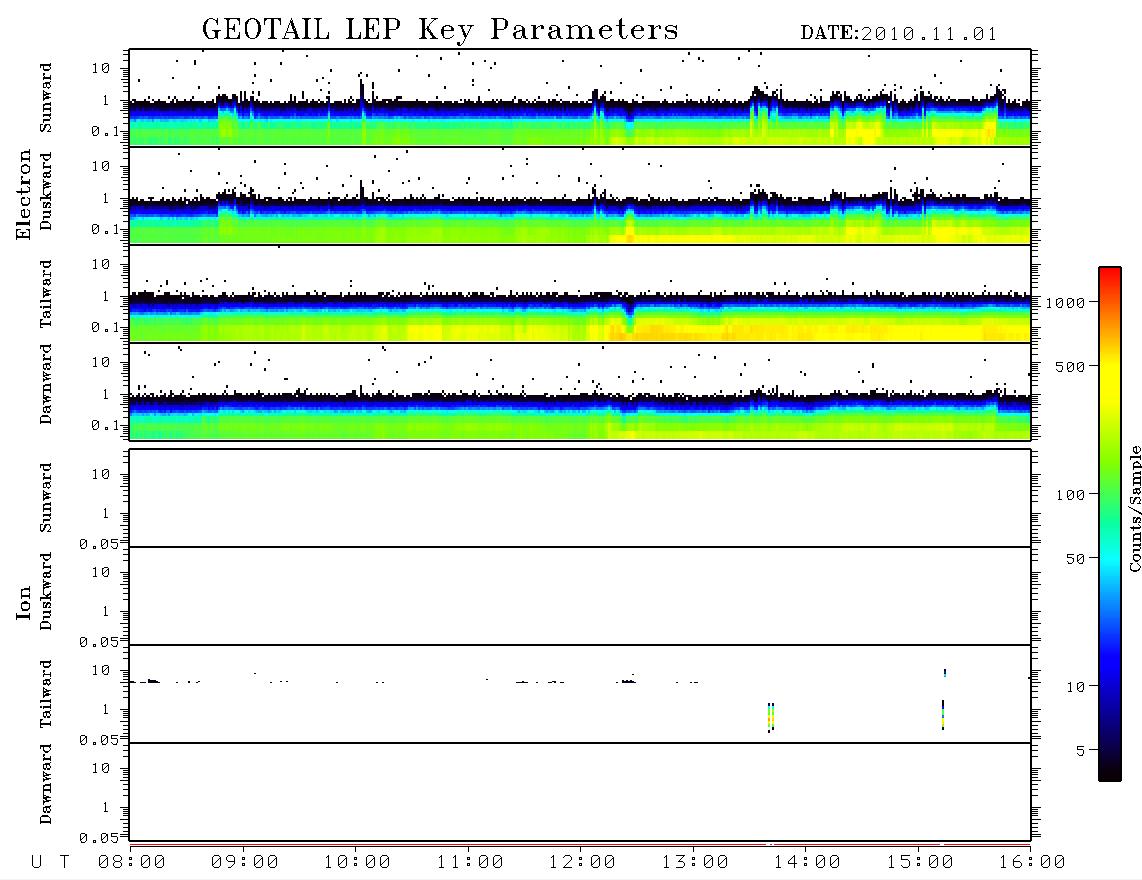Click inside the Electron Dawnward spectrogram

580,391
